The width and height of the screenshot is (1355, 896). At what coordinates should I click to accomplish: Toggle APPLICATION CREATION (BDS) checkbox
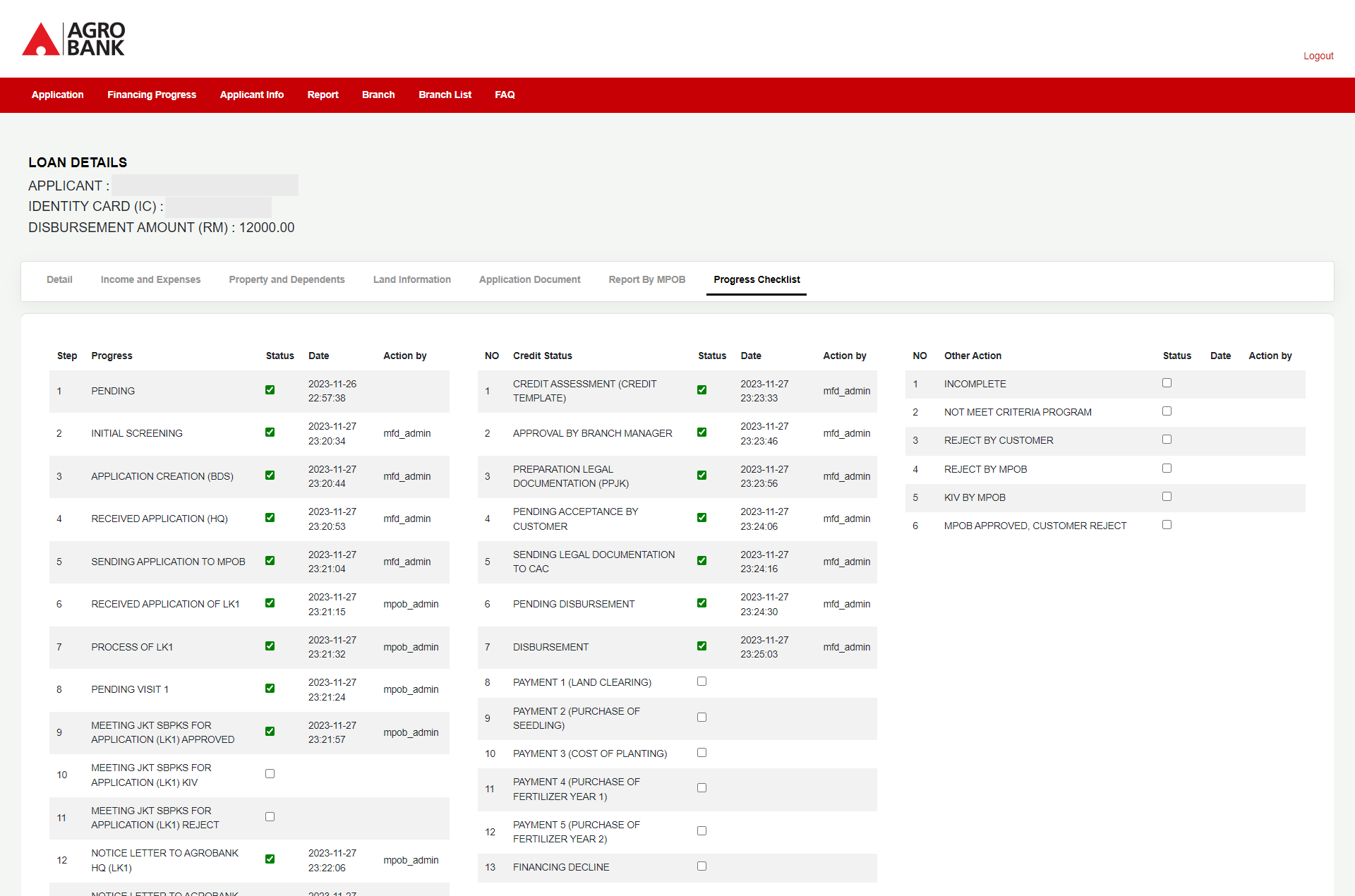coord(270,476)
